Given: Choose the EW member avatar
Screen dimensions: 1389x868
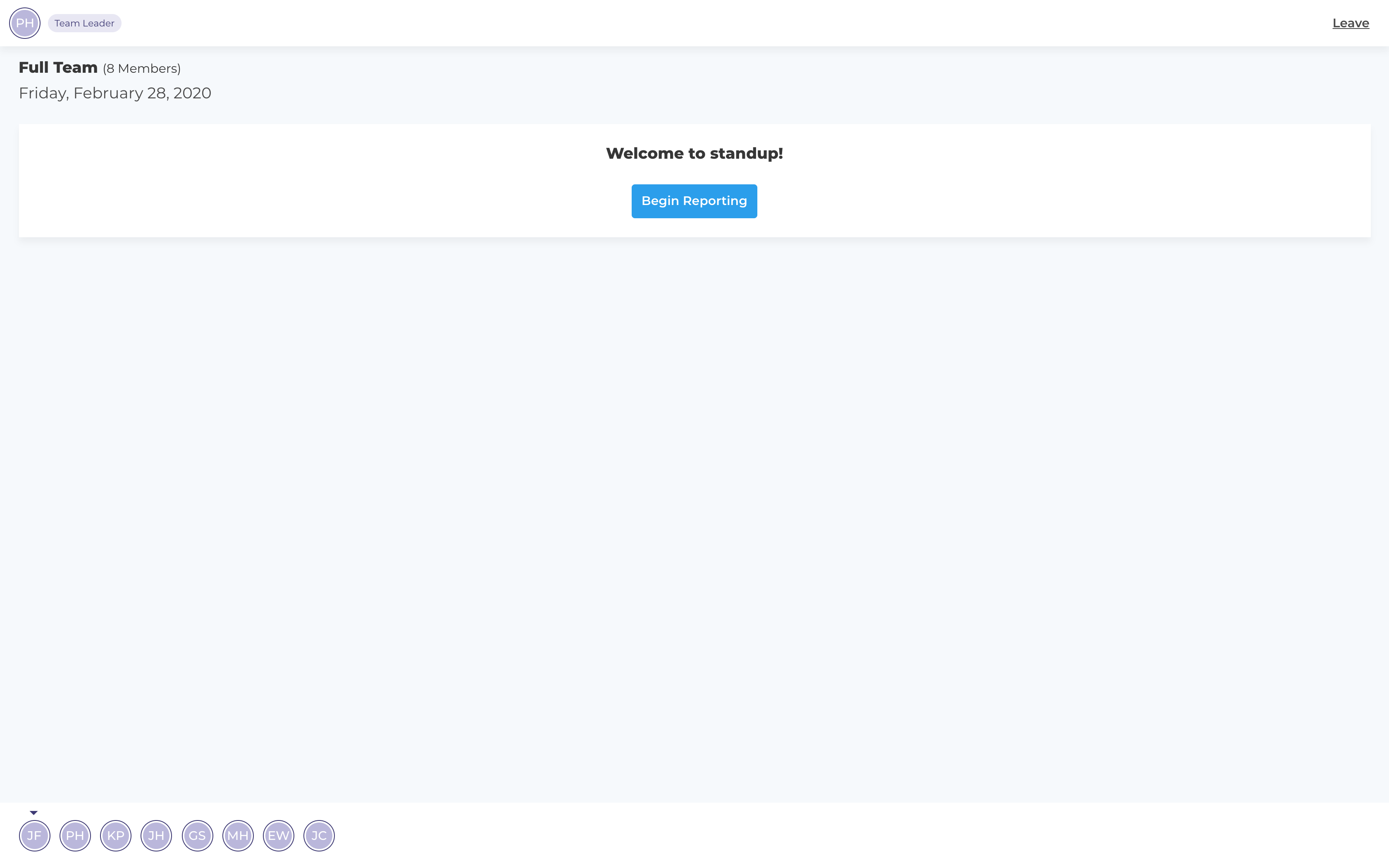Looking at the screenshot, I should pyautogui.click(x=278, y=835).
